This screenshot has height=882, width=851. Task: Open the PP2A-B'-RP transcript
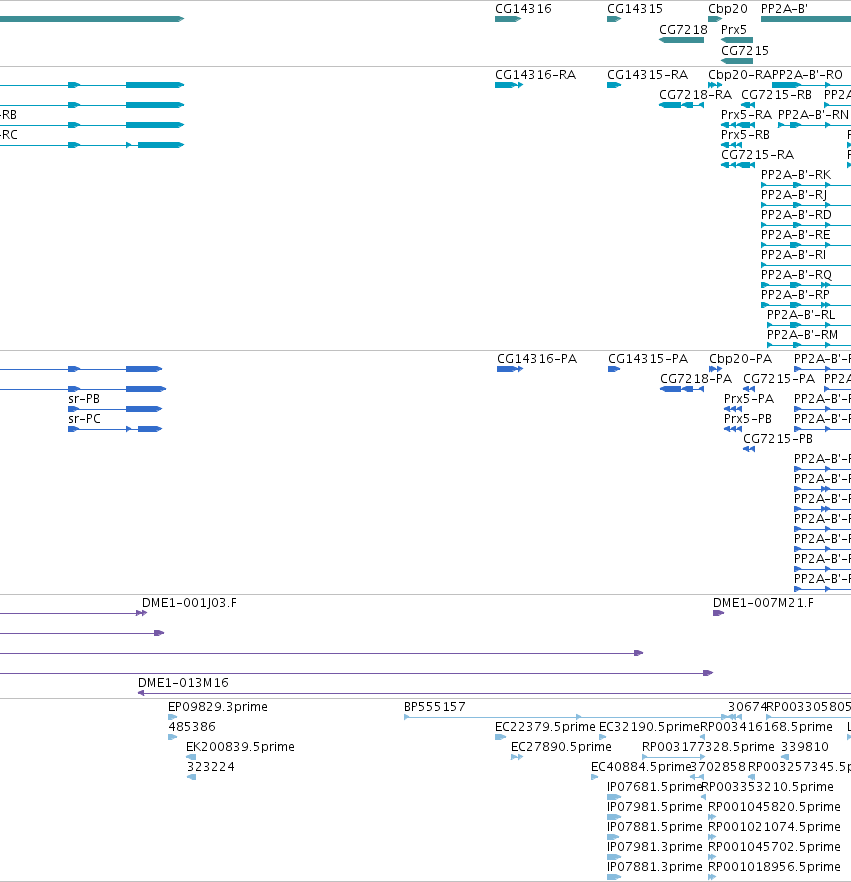(x=805, y=305)
